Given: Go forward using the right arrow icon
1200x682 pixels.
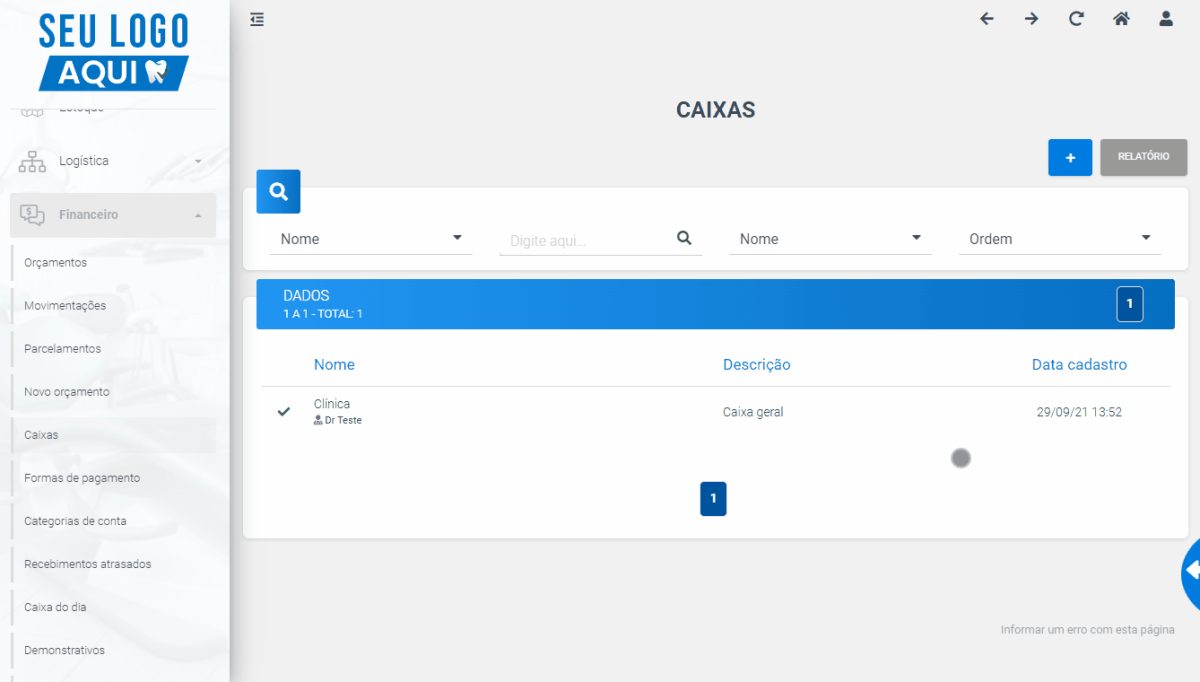Looking at the screenshot, I should 1031,19.
